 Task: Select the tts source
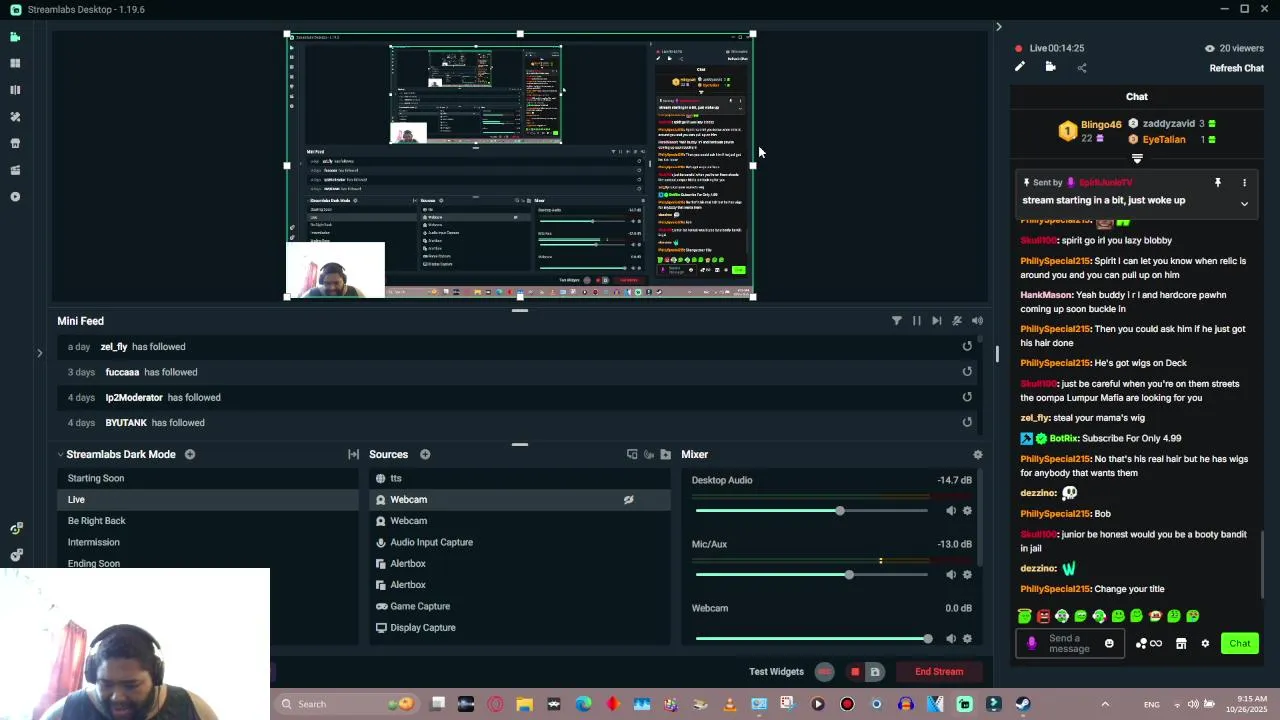[x=520, y=478]
